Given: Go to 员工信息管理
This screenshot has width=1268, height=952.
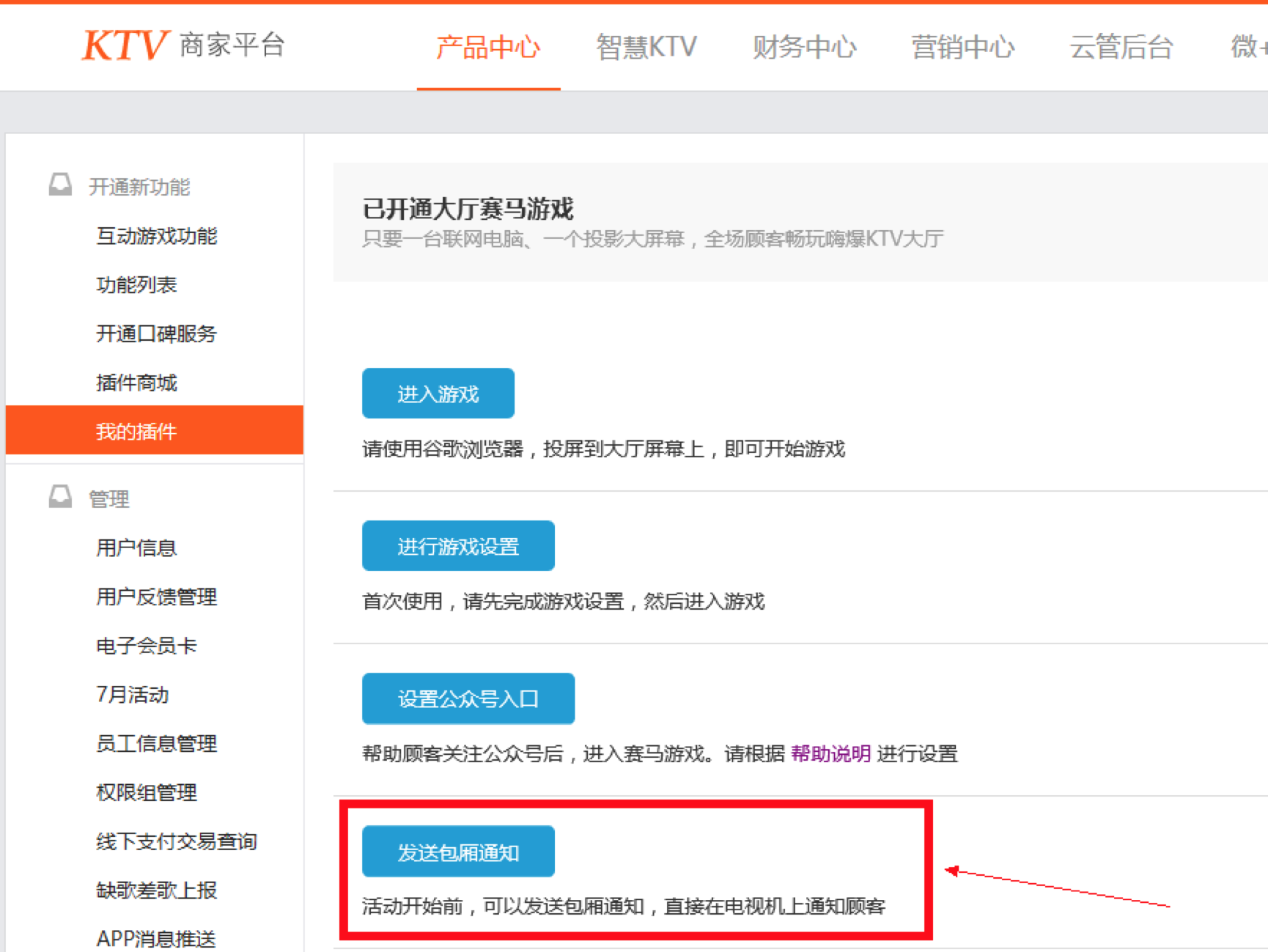Looking at the screenshot, I should [x=157, y=743].
